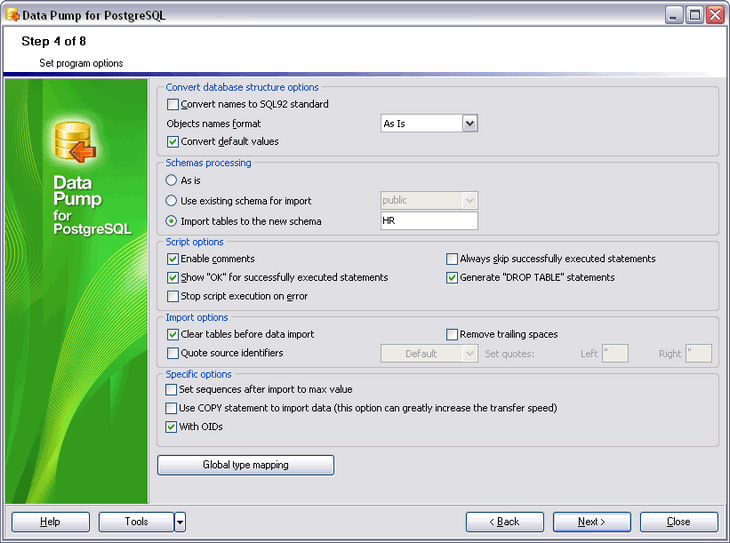Go to next step with Next button
The height and width of the screenshot is (543, 730).
point(591,522)
